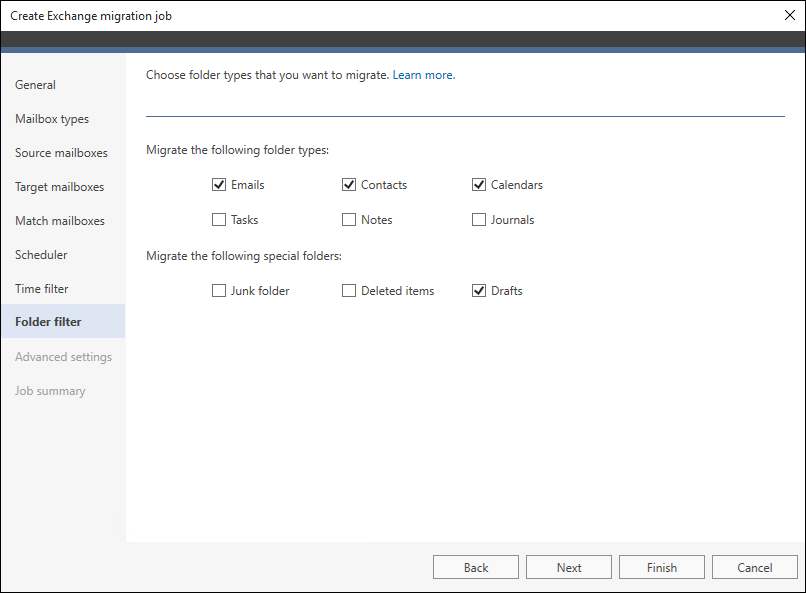This screenshot has width=806, height=593.
Task: Jump to the Time filter step
Action: pos(42,289)
